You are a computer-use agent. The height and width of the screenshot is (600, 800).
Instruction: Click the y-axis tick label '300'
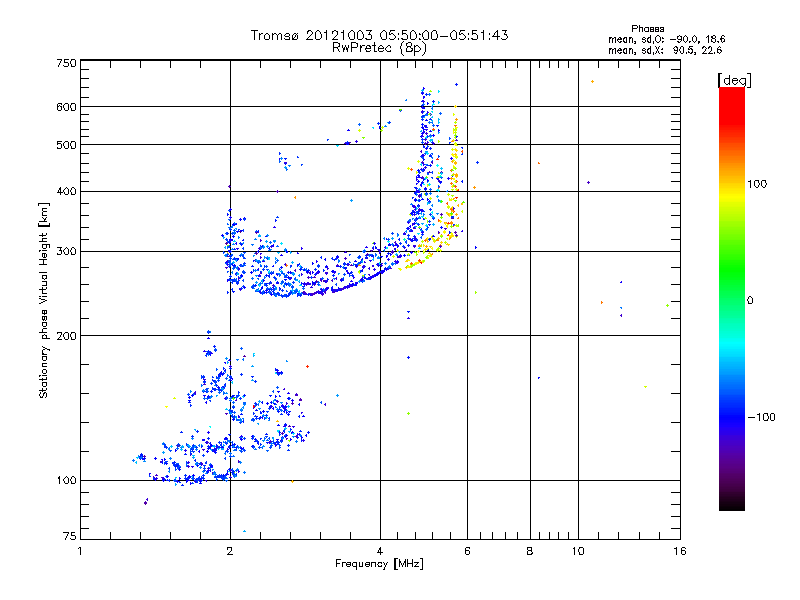(x=66, y=251)
